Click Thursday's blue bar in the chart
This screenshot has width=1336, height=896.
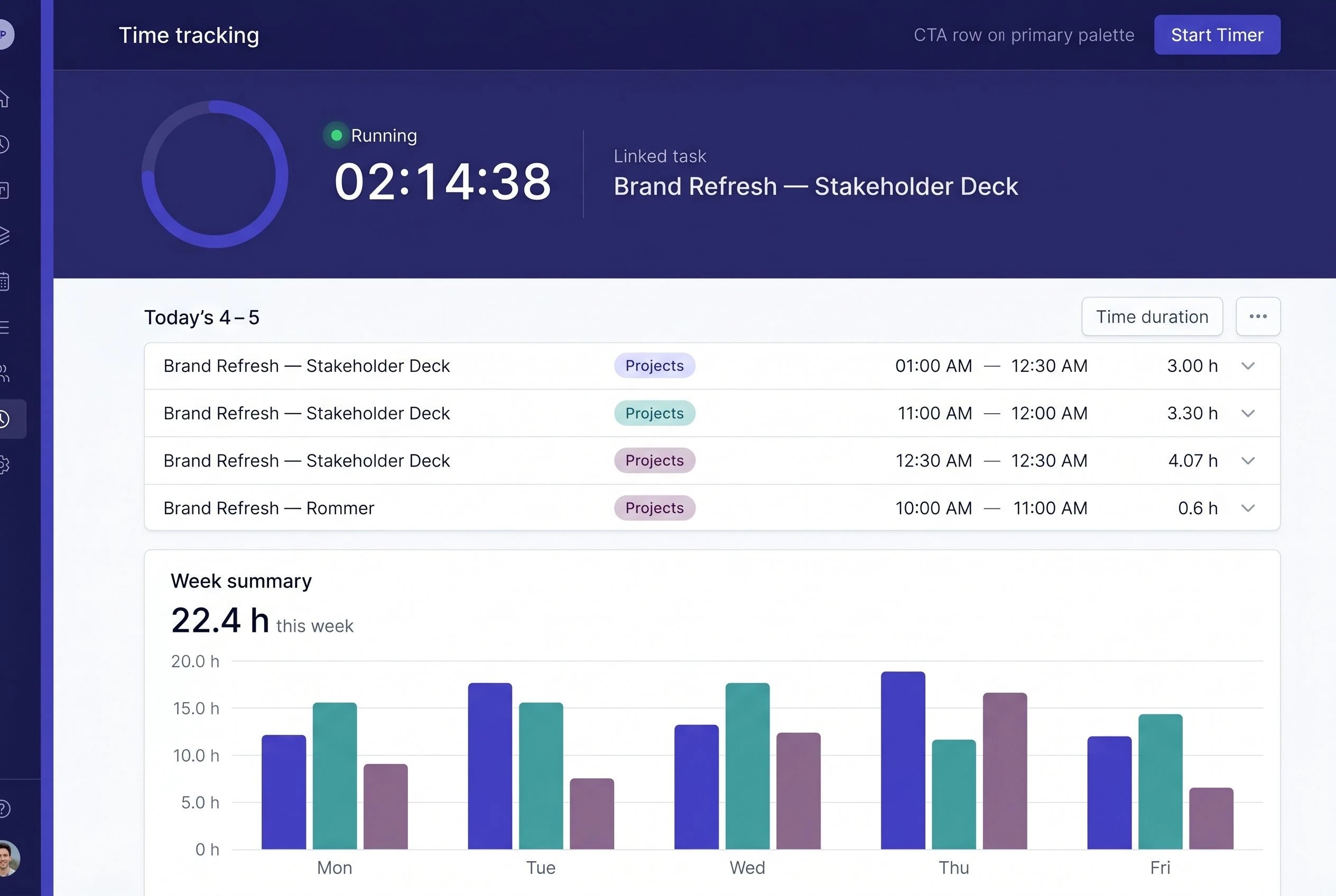[903, 760]
